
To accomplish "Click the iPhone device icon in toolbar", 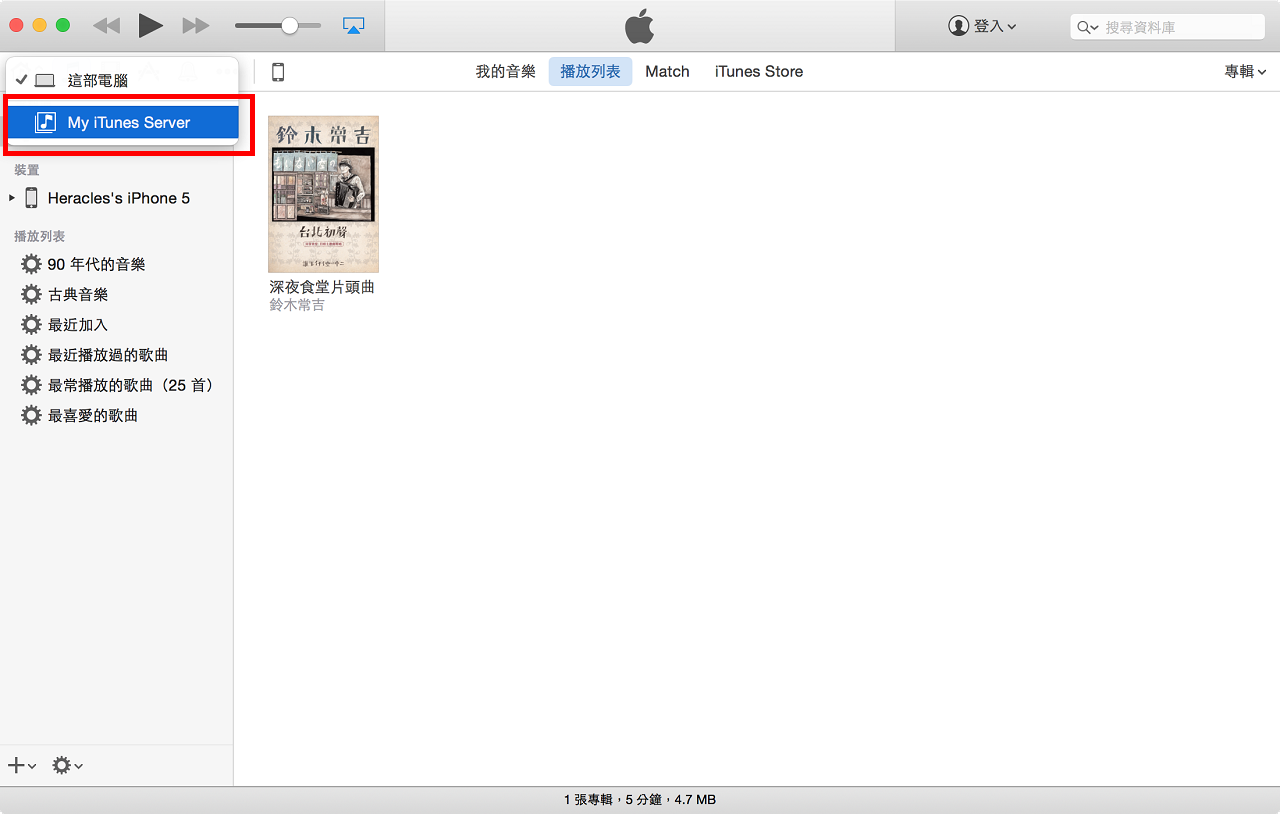I will 278,72.
